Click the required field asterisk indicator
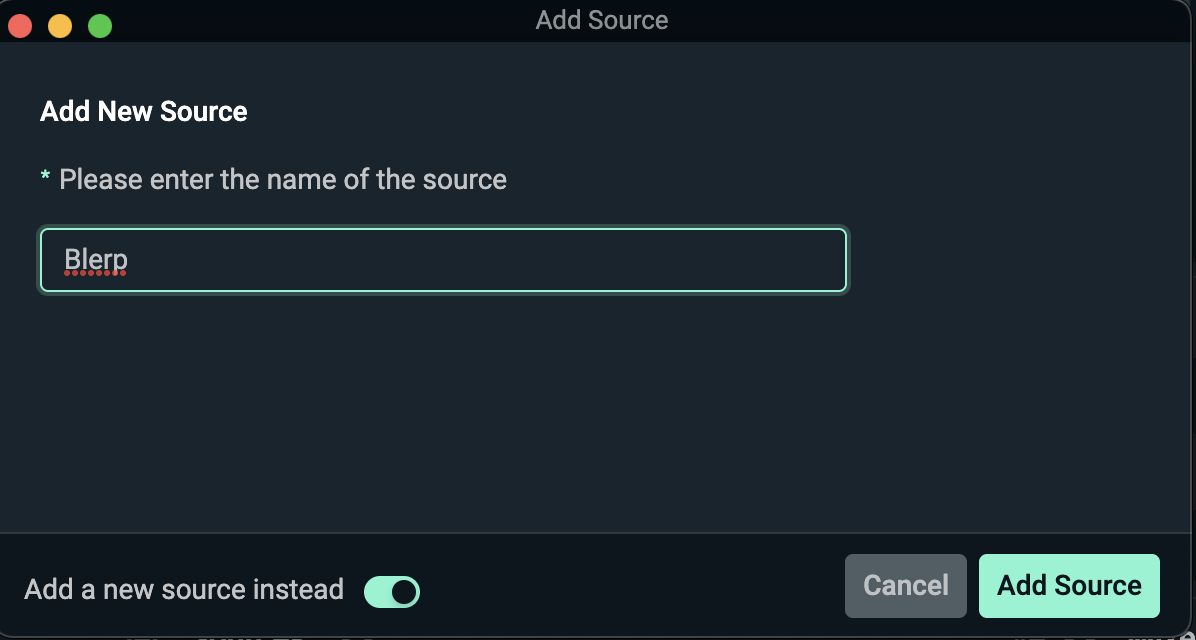 pos(44,178)
